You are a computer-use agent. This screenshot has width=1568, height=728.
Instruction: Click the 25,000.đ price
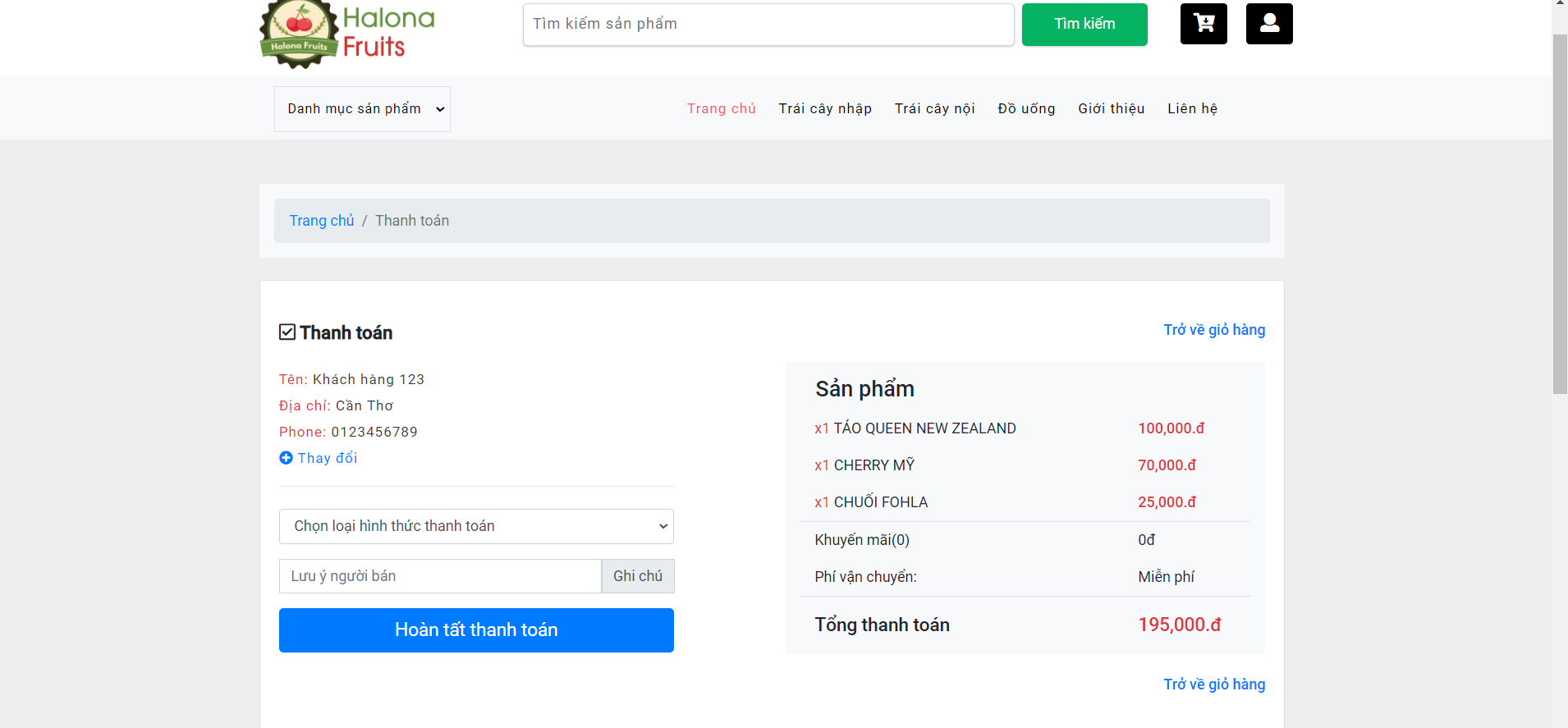pyautogui.click(x=1167, y=502)
